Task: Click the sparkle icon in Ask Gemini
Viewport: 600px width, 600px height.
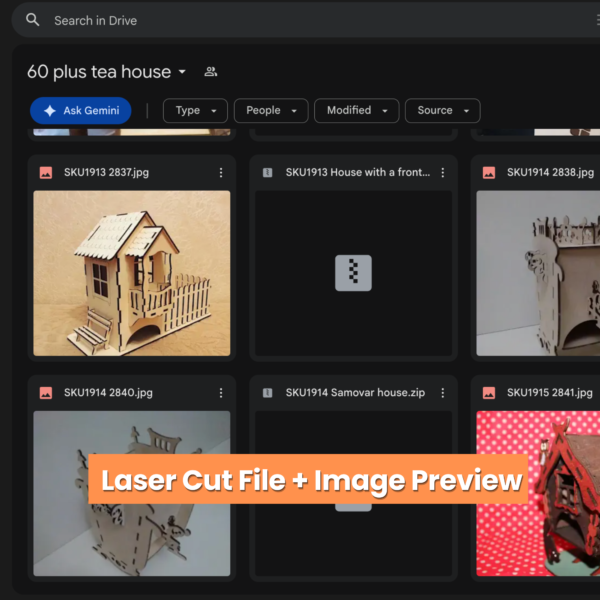Action: click(x=50, y=111)
